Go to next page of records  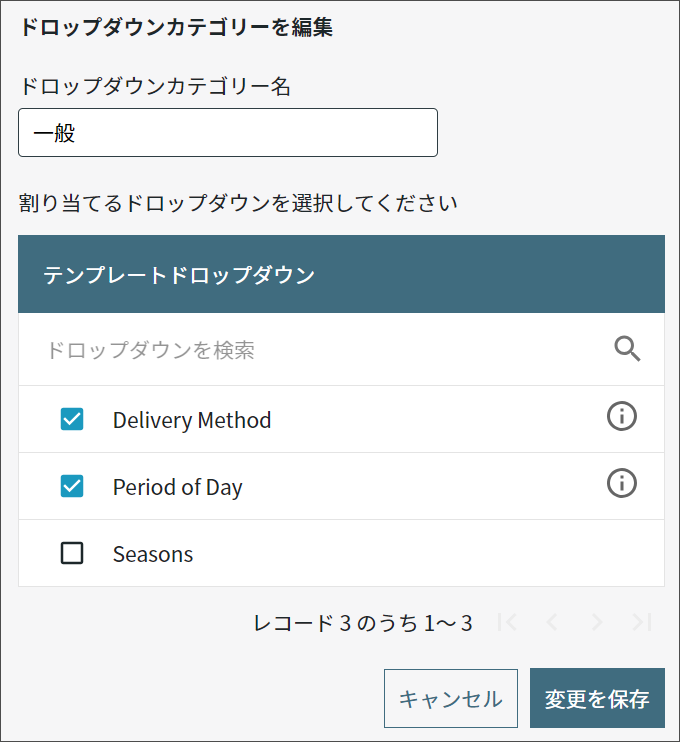(x=597, y=622)
